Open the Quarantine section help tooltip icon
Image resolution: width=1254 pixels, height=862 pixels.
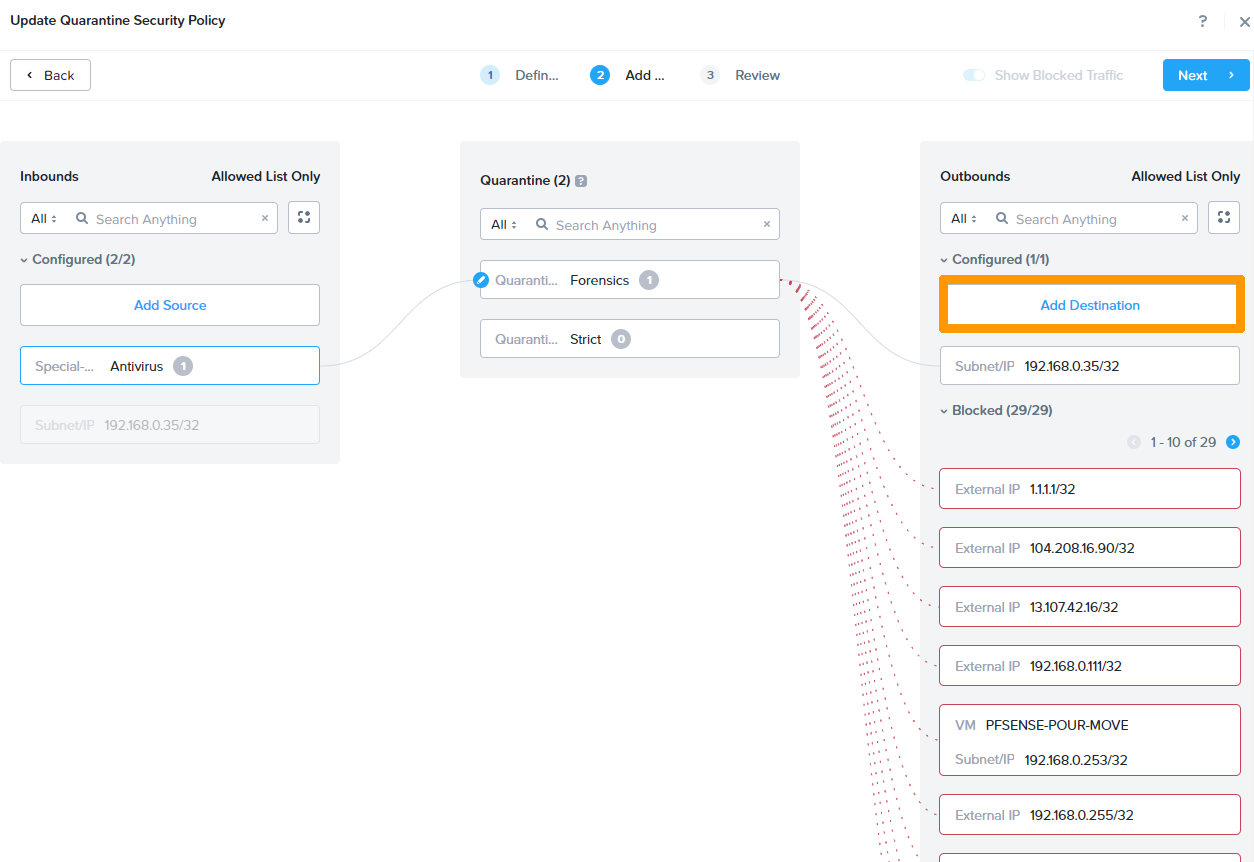[x=581, y=180]
